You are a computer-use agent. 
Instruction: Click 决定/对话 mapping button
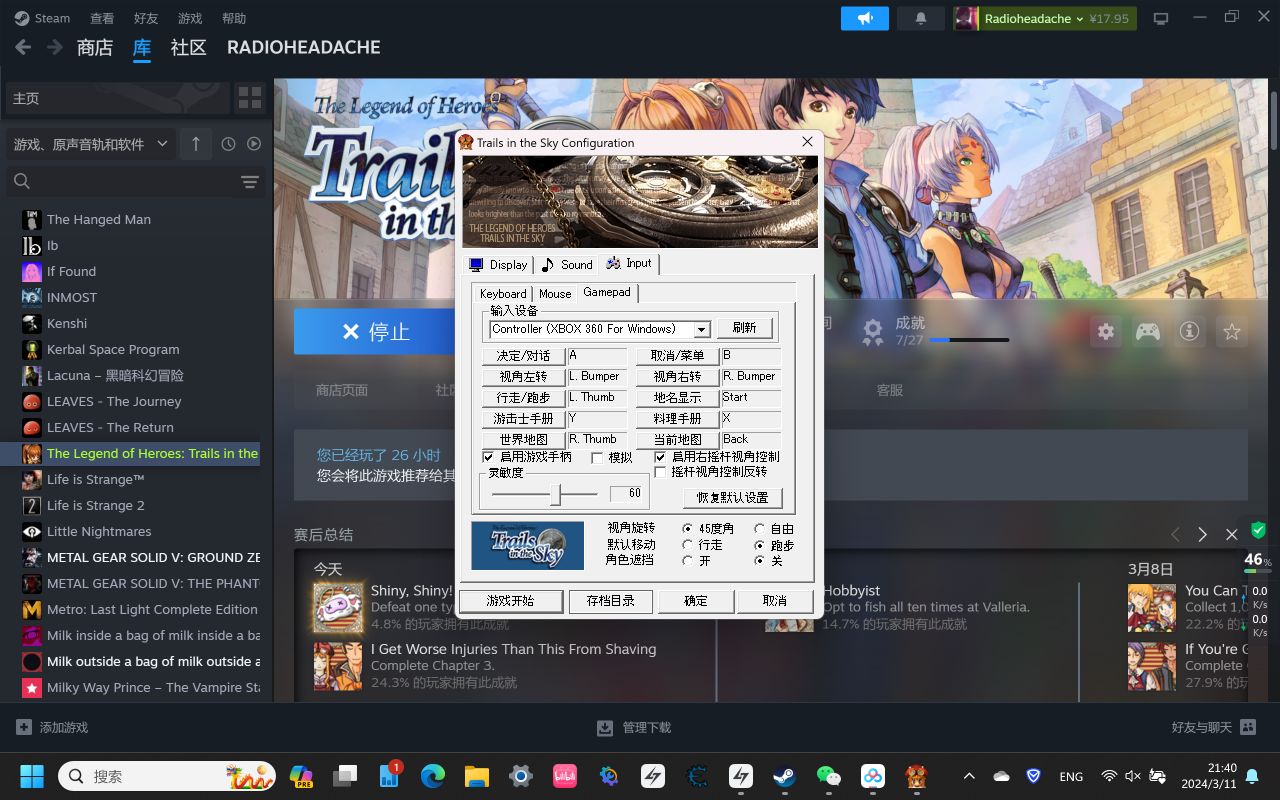(523, 356)
